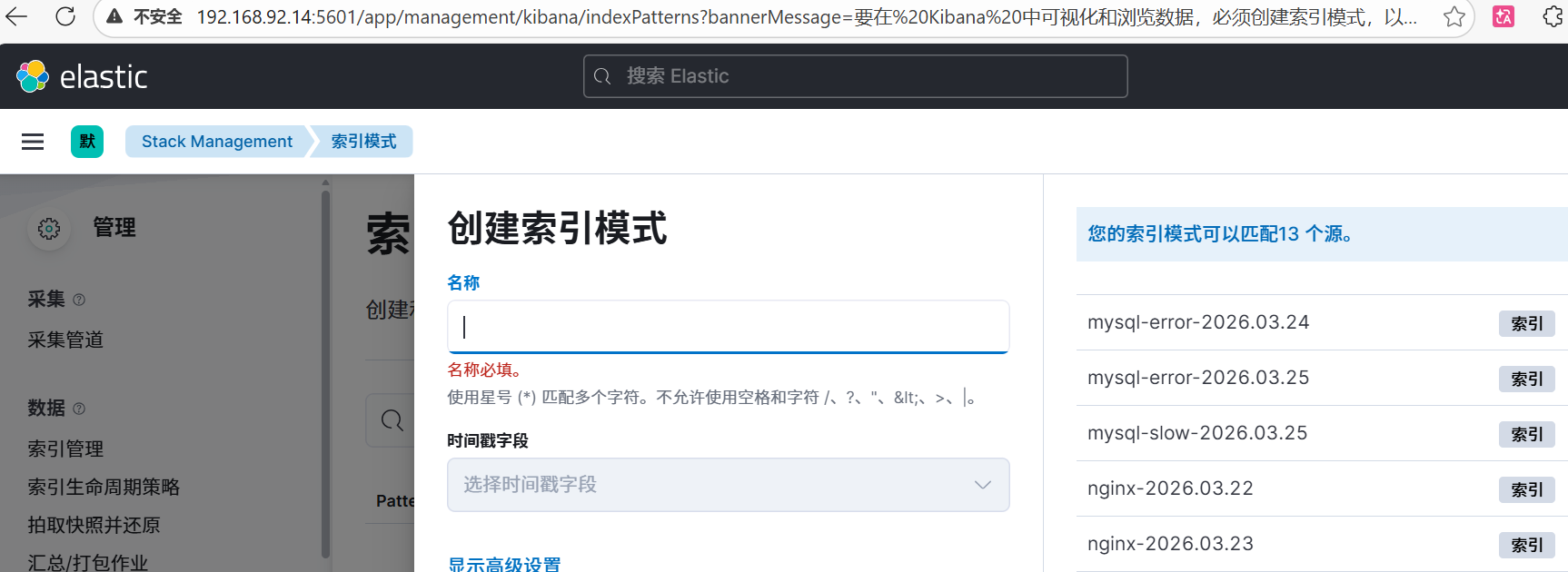The image size is (1568, 572).
Task: Open 拍取快照并还原 in the sidebar
Action: pyautogui.click(x=94, y=525)
